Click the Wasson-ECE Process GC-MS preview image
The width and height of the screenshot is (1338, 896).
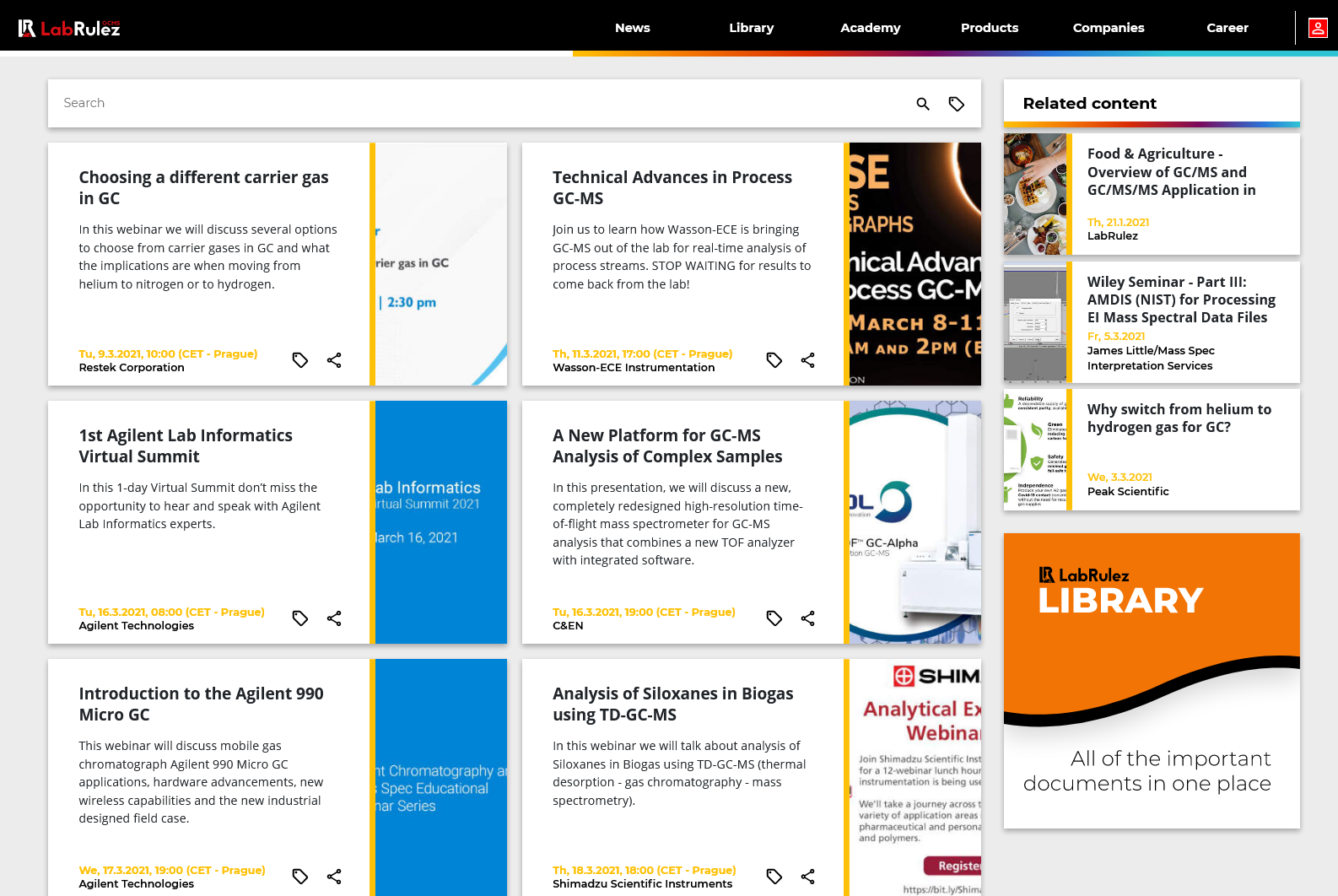pyautogui.click(x=915, y=264)
